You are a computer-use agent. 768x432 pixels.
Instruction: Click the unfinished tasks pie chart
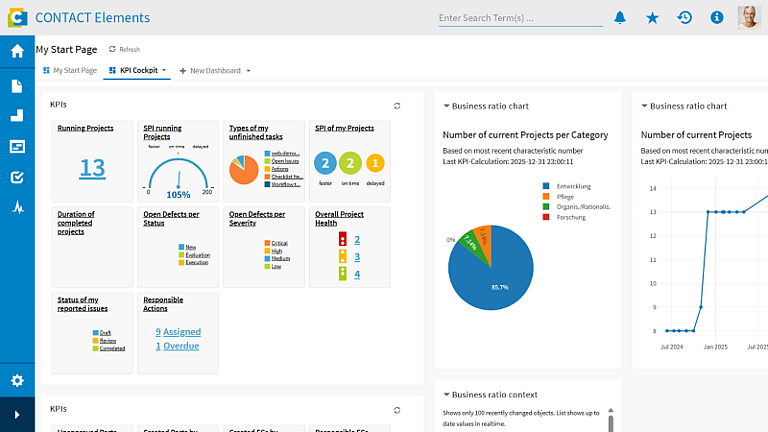coord(244,169)
